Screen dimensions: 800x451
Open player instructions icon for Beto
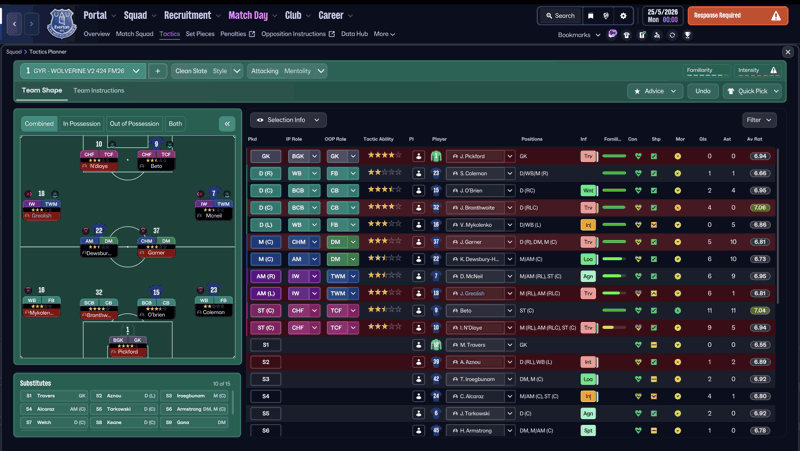coord(418,310)
